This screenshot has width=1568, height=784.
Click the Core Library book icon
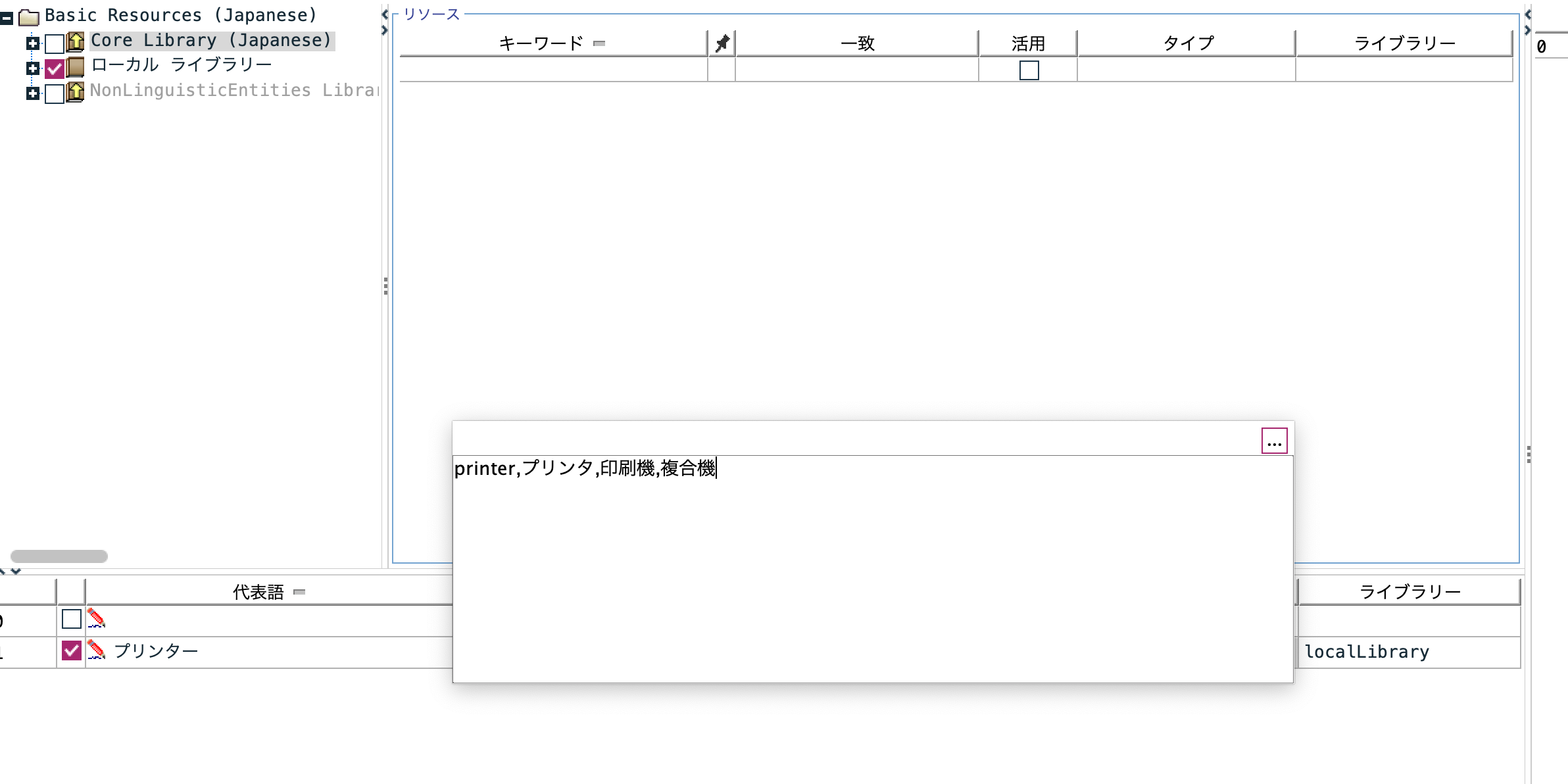pos(76,41)
